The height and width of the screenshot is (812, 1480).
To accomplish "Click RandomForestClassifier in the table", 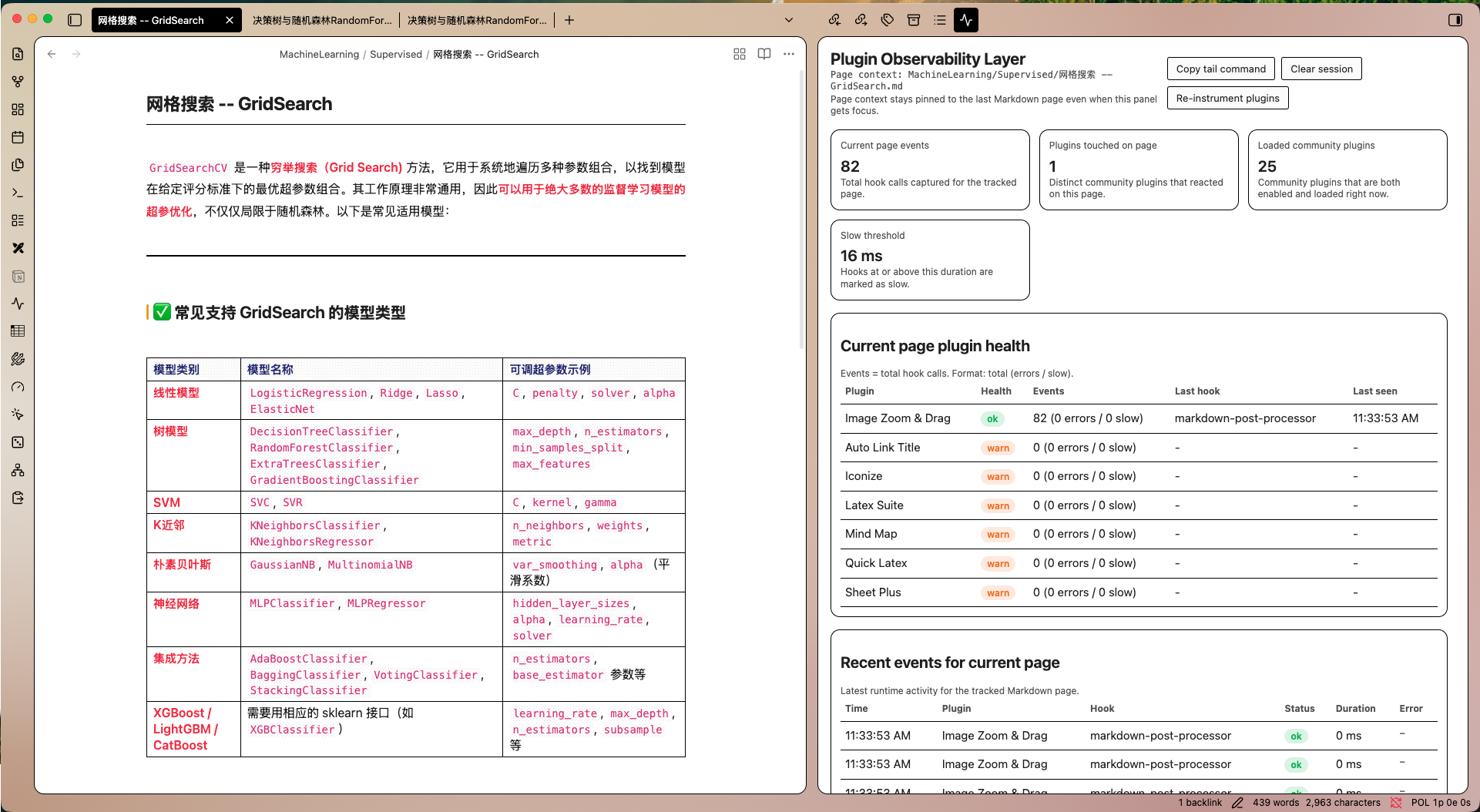I will (x=321, y=448).
